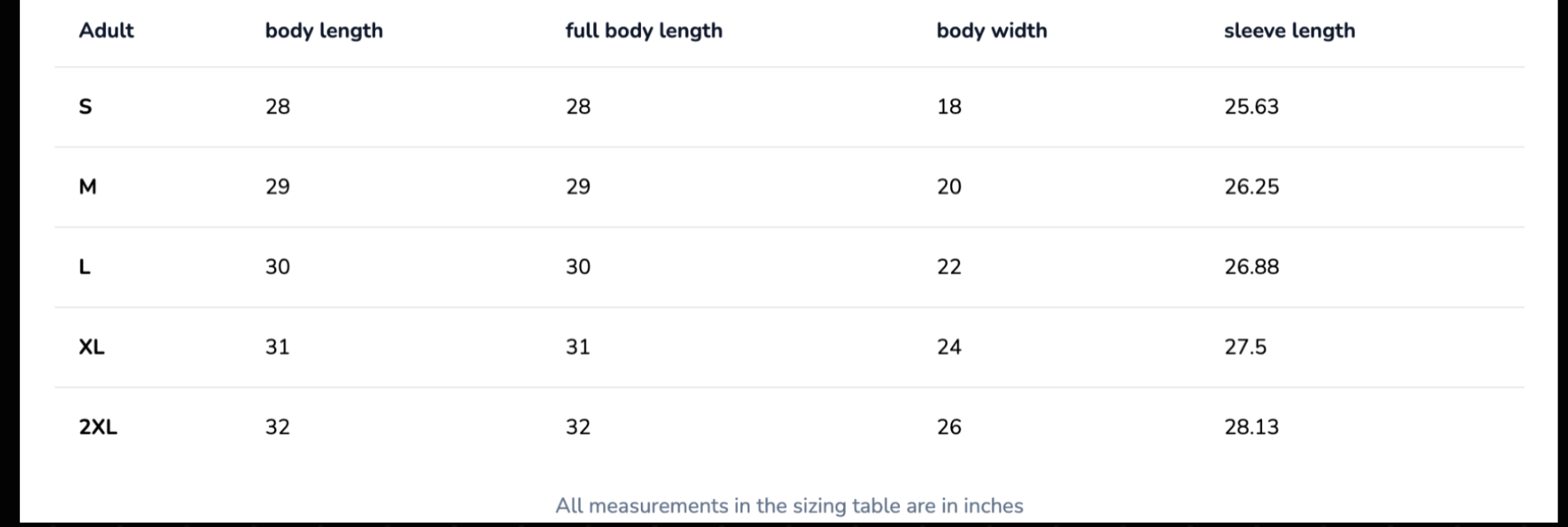Viewport: 1568px width, 527px height.
Task: Click the S body width value 18
Action: (x=949, y=107)
